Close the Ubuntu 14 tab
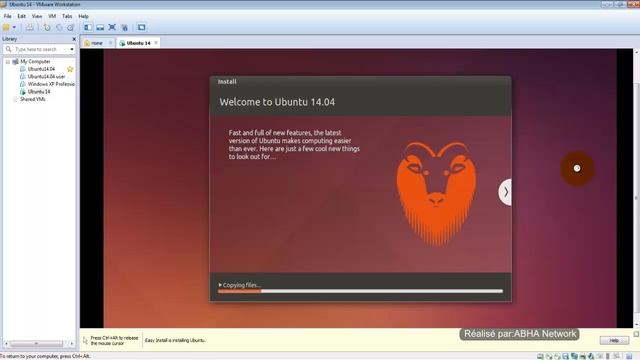Image resolution: width=640 pixels, height=360 pixels. click(x=156, y=43)
